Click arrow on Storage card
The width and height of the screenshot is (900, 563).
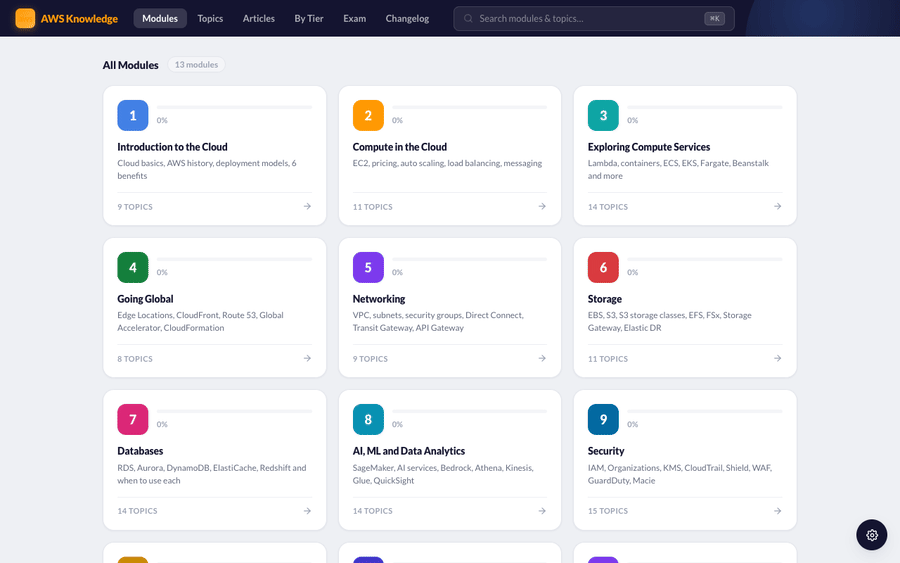coord(777,358)
